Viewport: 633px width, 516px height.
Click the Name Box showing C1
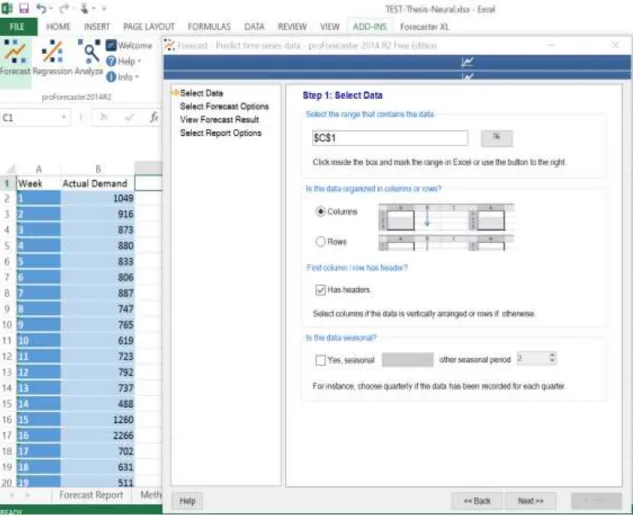pyautogui.click(x=31, y=117)
